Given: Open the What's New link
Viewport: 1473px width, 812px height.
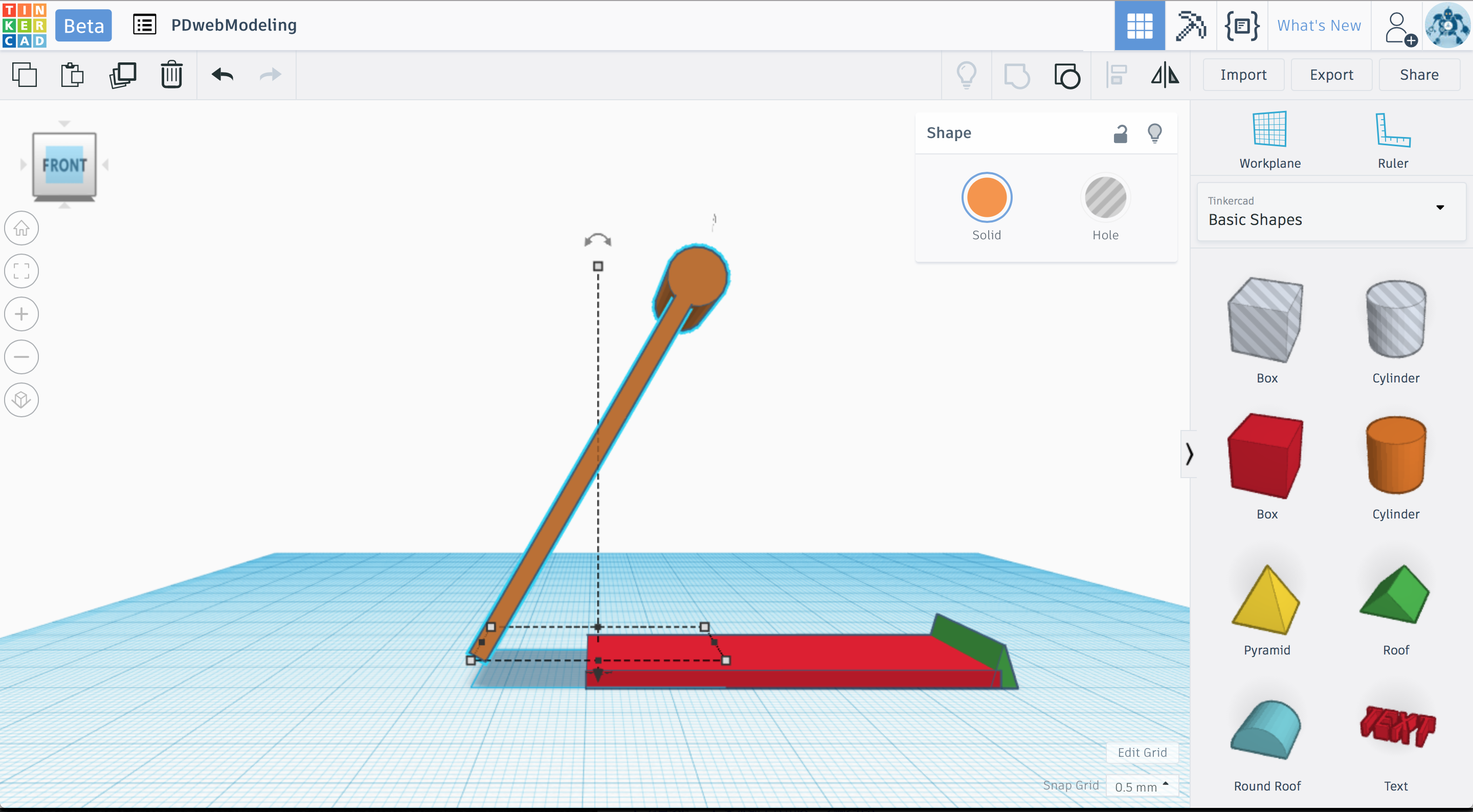Looking at the screenshot, I should [1319, 26].
